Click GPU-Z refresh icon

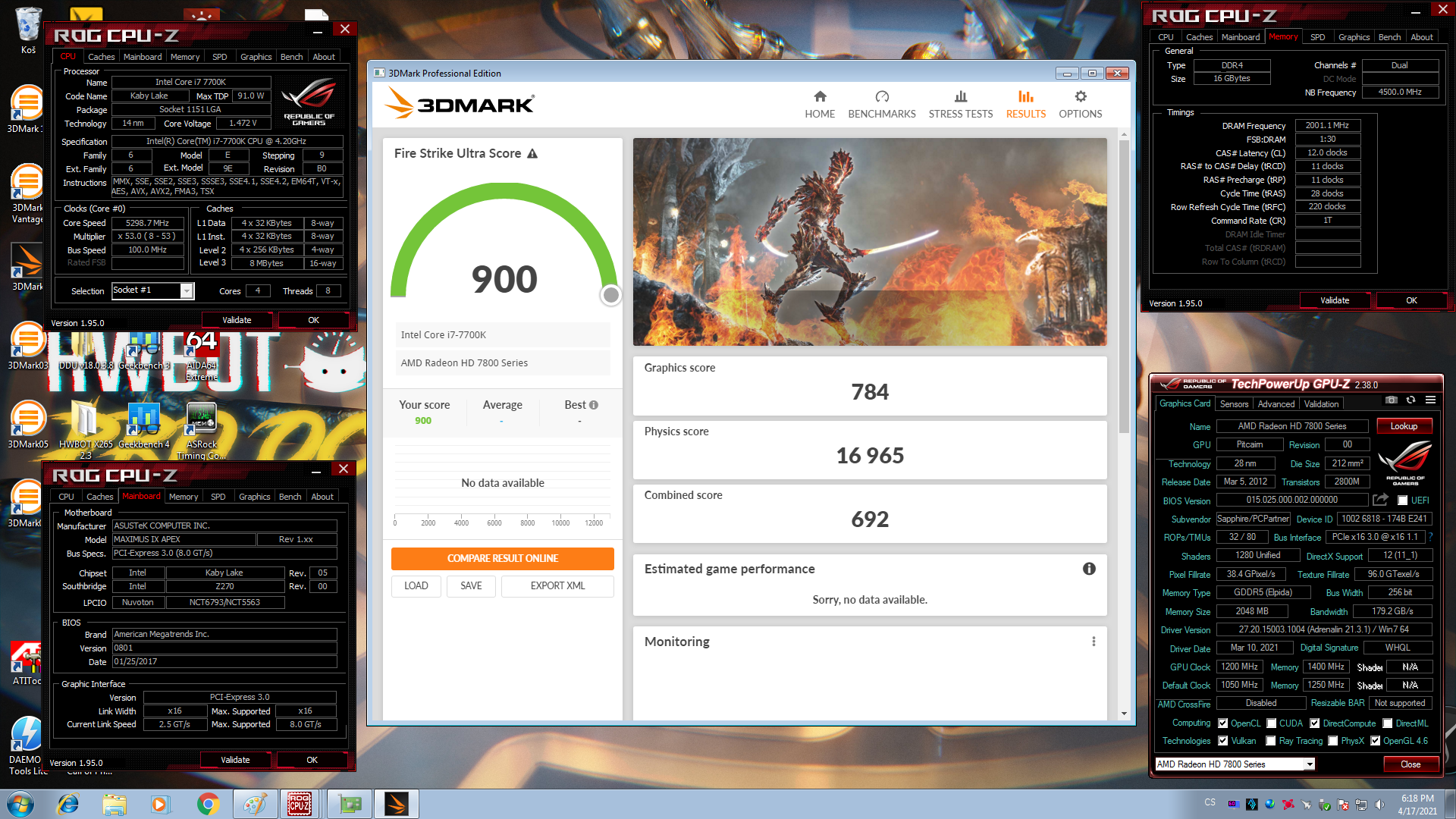[1410, 400]
